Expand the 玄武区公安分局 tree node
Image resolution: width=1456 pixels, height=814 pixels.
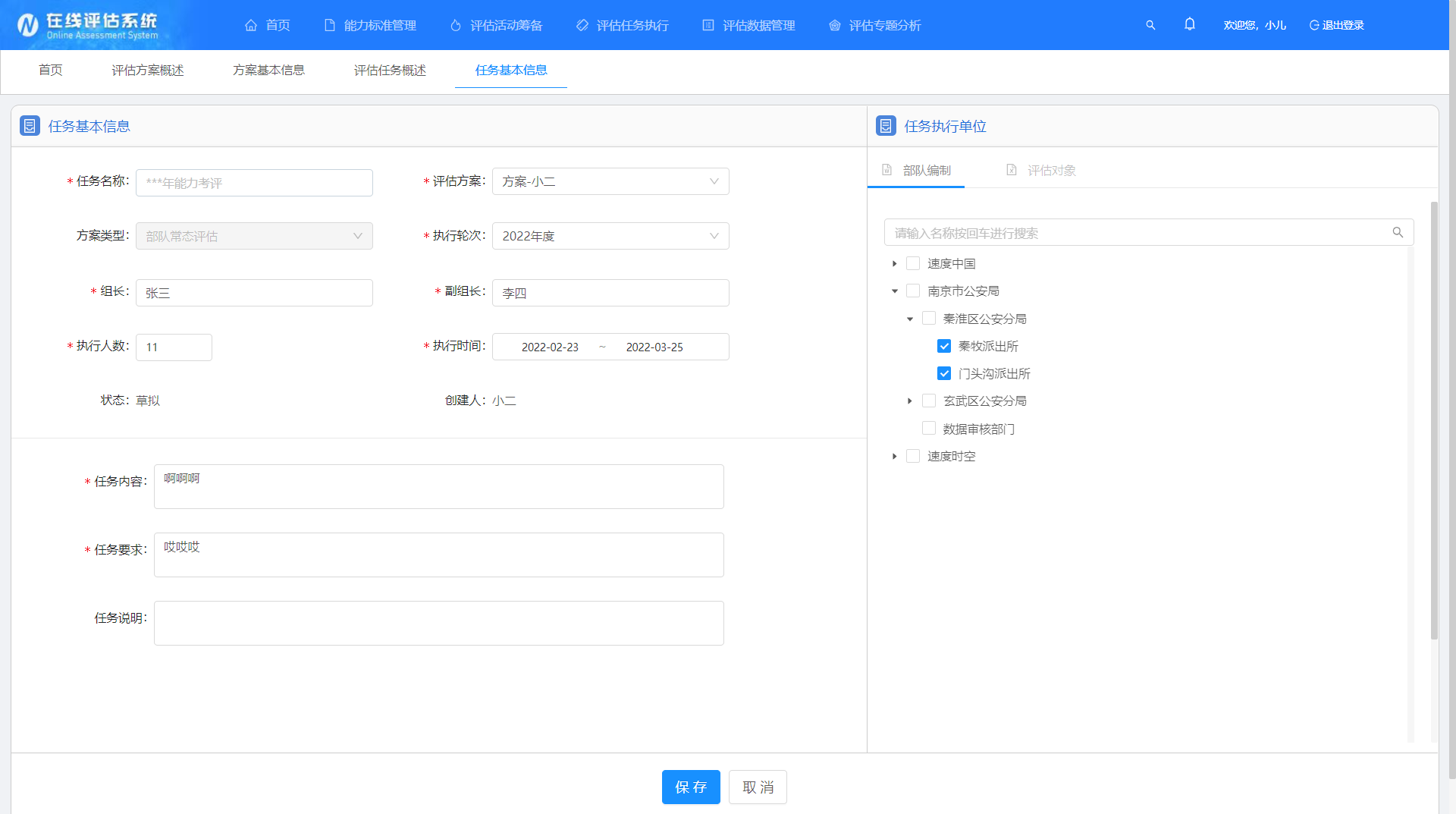tap(910, 401)
